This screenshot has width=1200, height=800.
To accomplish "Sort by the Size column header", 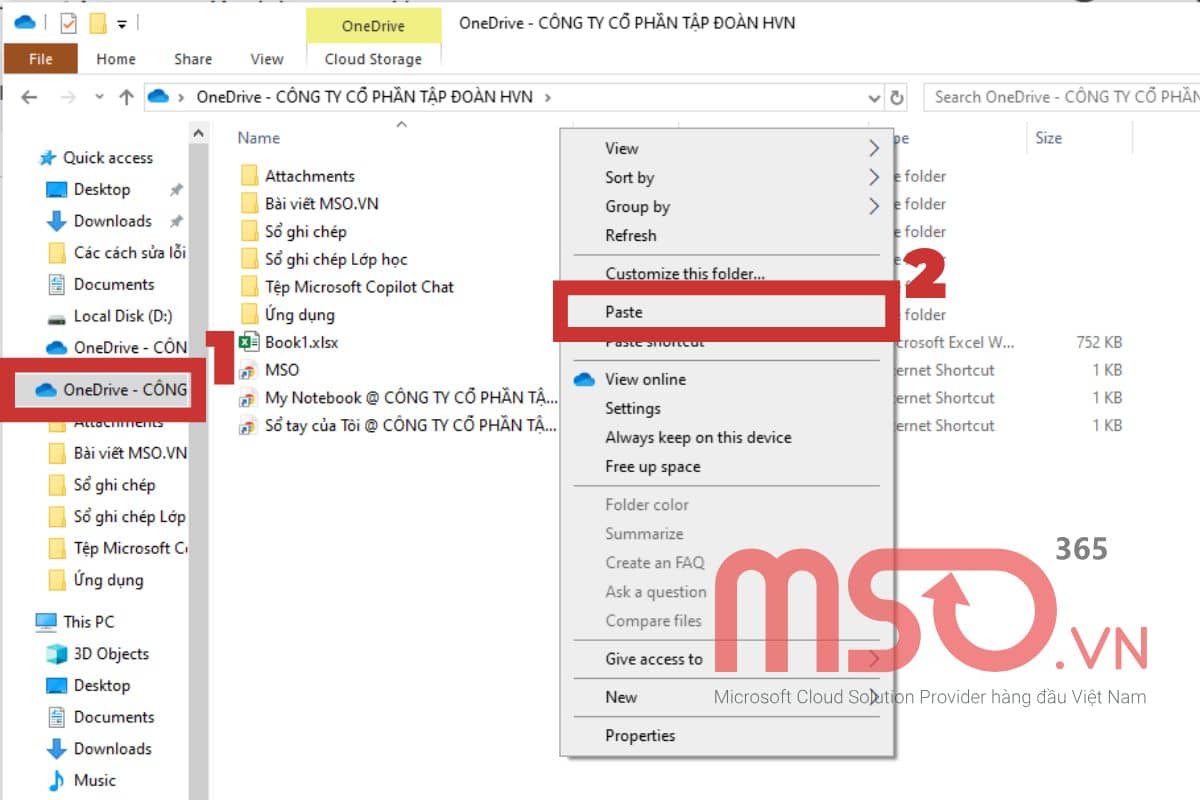I will (1049, 138).
